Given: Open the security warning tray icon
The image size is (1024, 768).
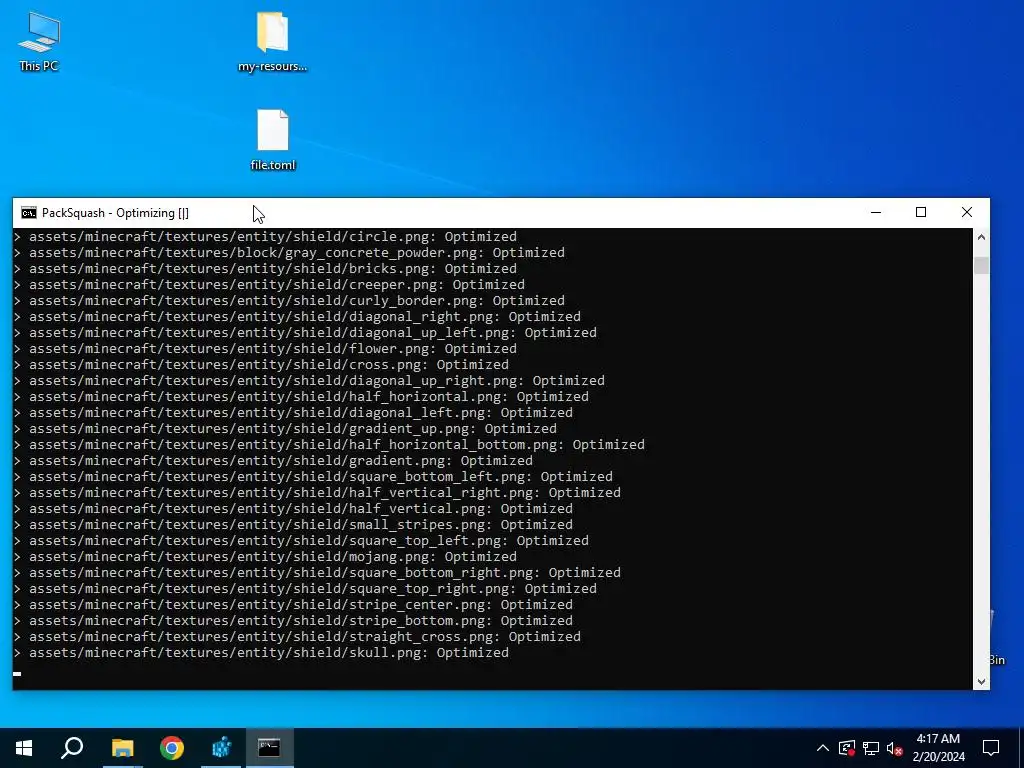Looking at the screenshot, I should [847, 748].
